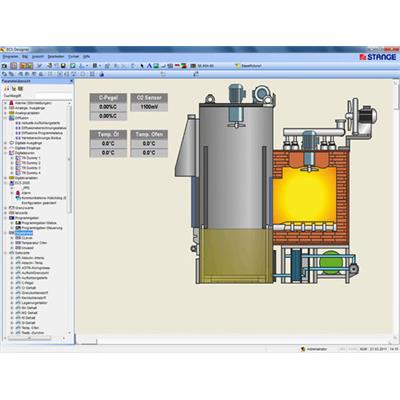Select the Temperatur Ofen tree item
This screenshot has width=400, height=400.
pyautogui.click(x=34, y=243)
